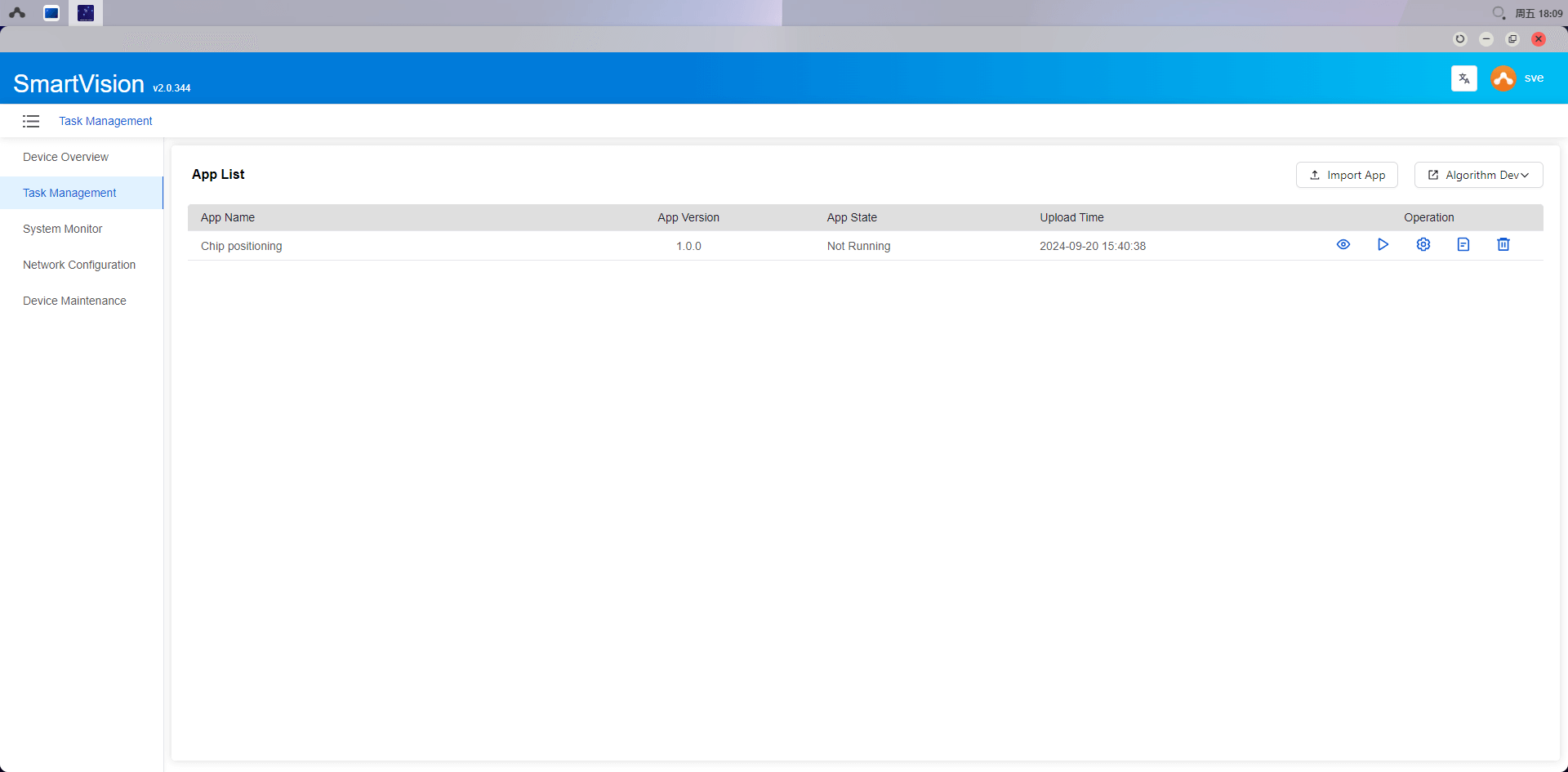The width and height of the screenshot is (1568, 772).
Task: Restore the SmartVision window size
Action: coord(1512,39)
